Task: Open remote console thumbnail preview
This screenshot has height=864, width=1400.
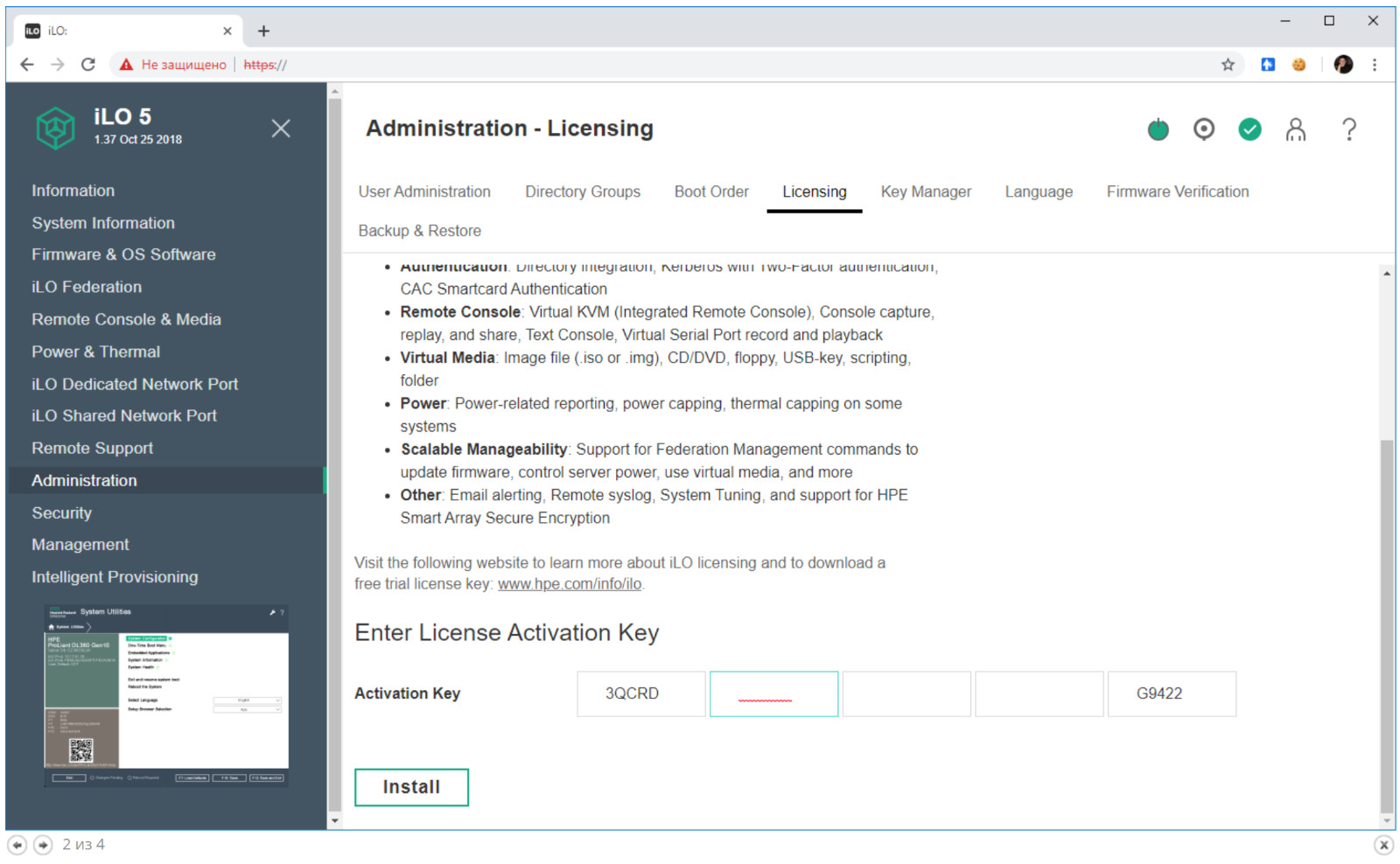Action: pyautogui.click(x=166, y=695)
